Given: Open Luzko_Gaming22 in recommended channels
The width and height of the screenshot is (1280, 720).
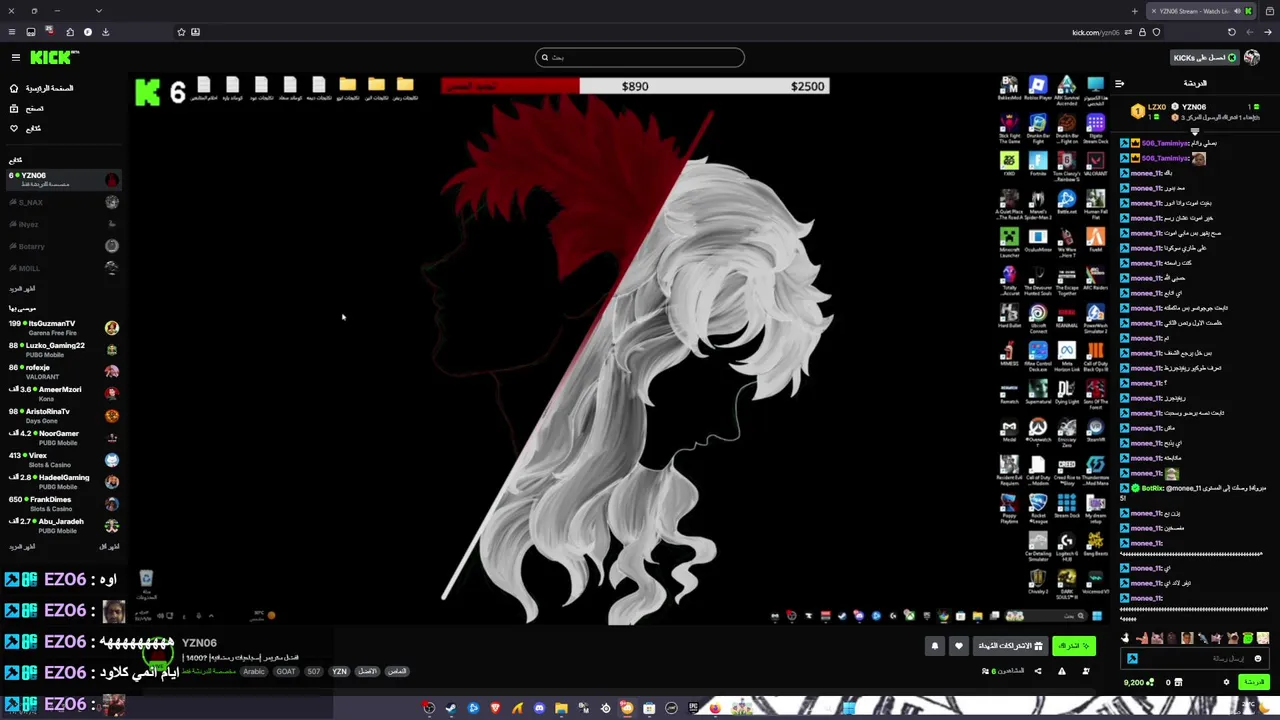Looking at the screenshot, I should tap(62, 350).
